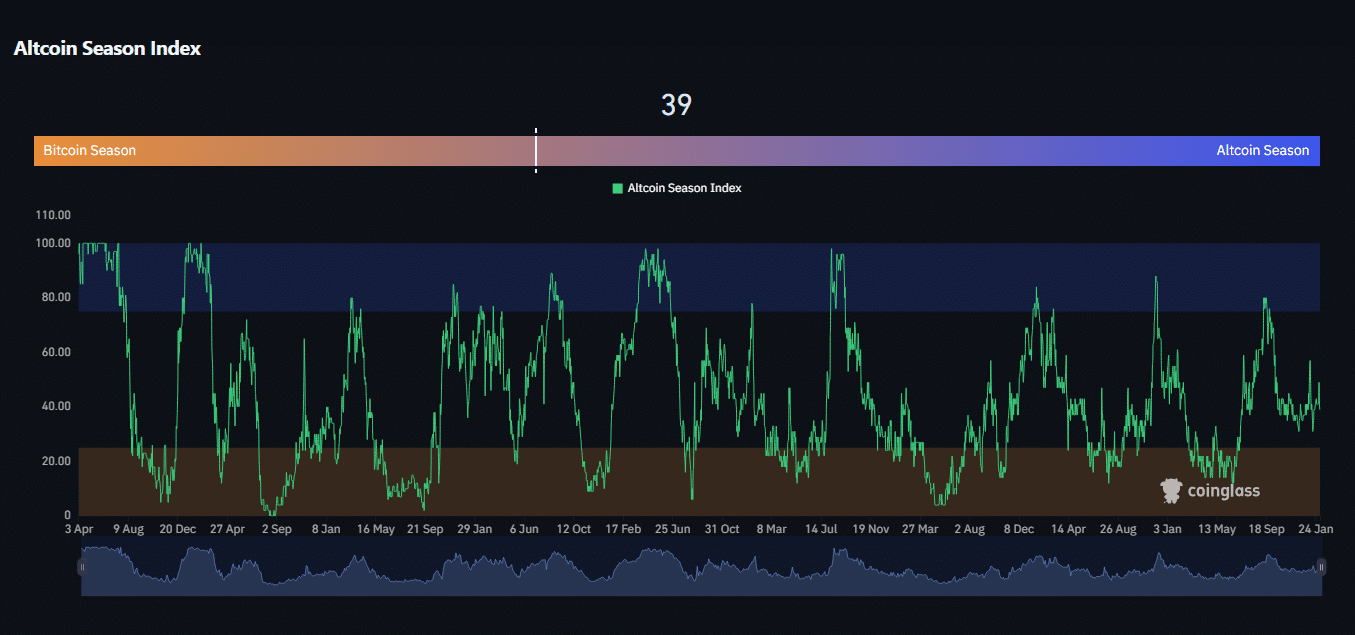
Task: Click the white marker on the season gradient bar
Action: point(536,150)
